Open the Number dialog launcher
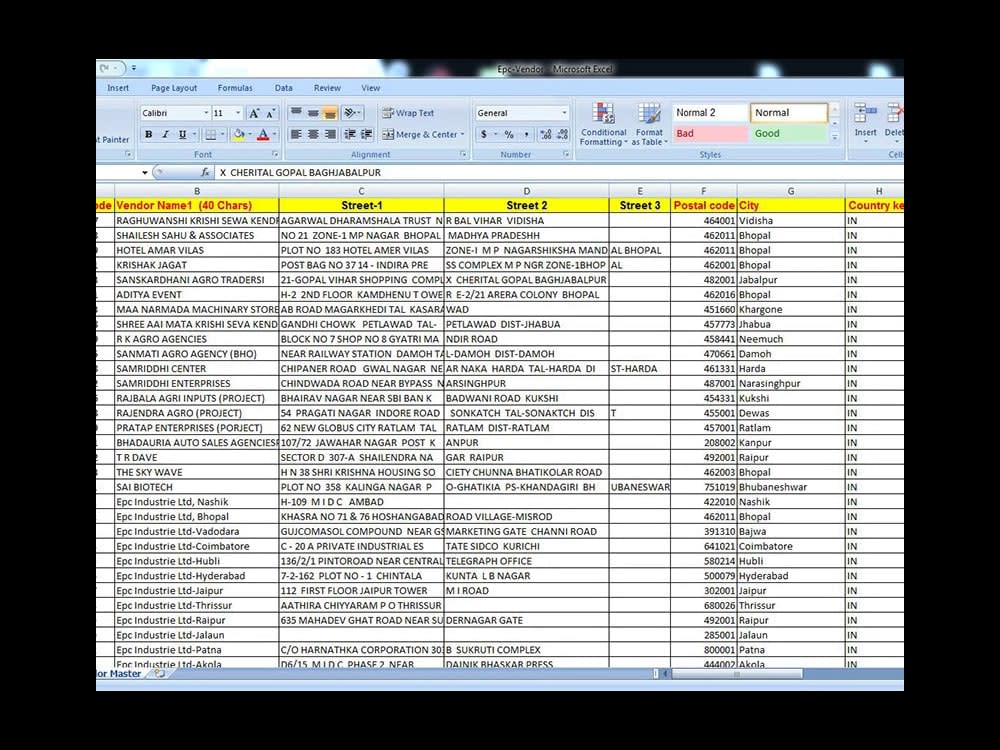The width and height of the screenshot is (1000, 750). [566, 154]
